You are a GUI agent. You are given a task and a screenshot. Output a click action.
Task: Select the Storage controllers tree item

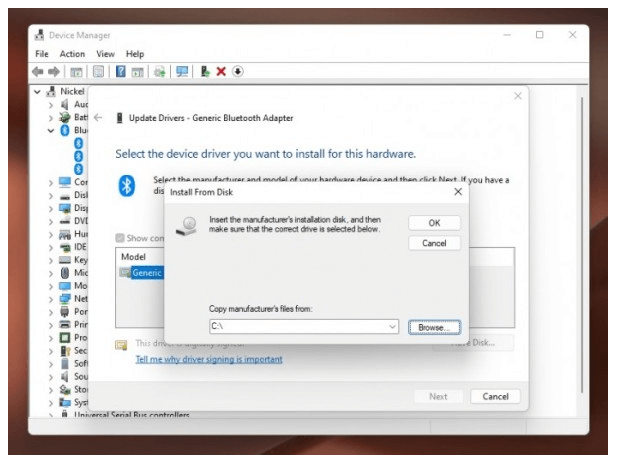[x=73, y=389]
